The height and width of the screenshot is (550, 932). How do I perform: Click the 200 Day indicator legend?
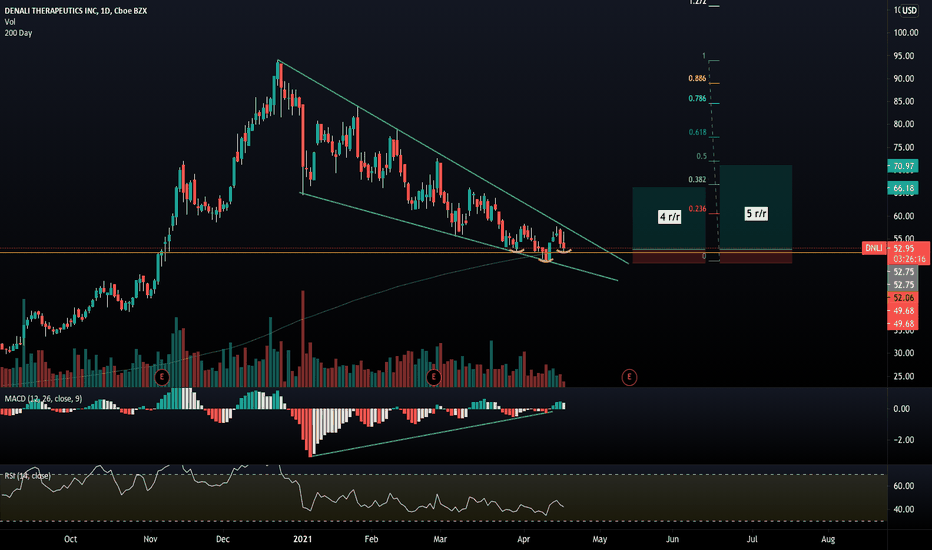18,33
